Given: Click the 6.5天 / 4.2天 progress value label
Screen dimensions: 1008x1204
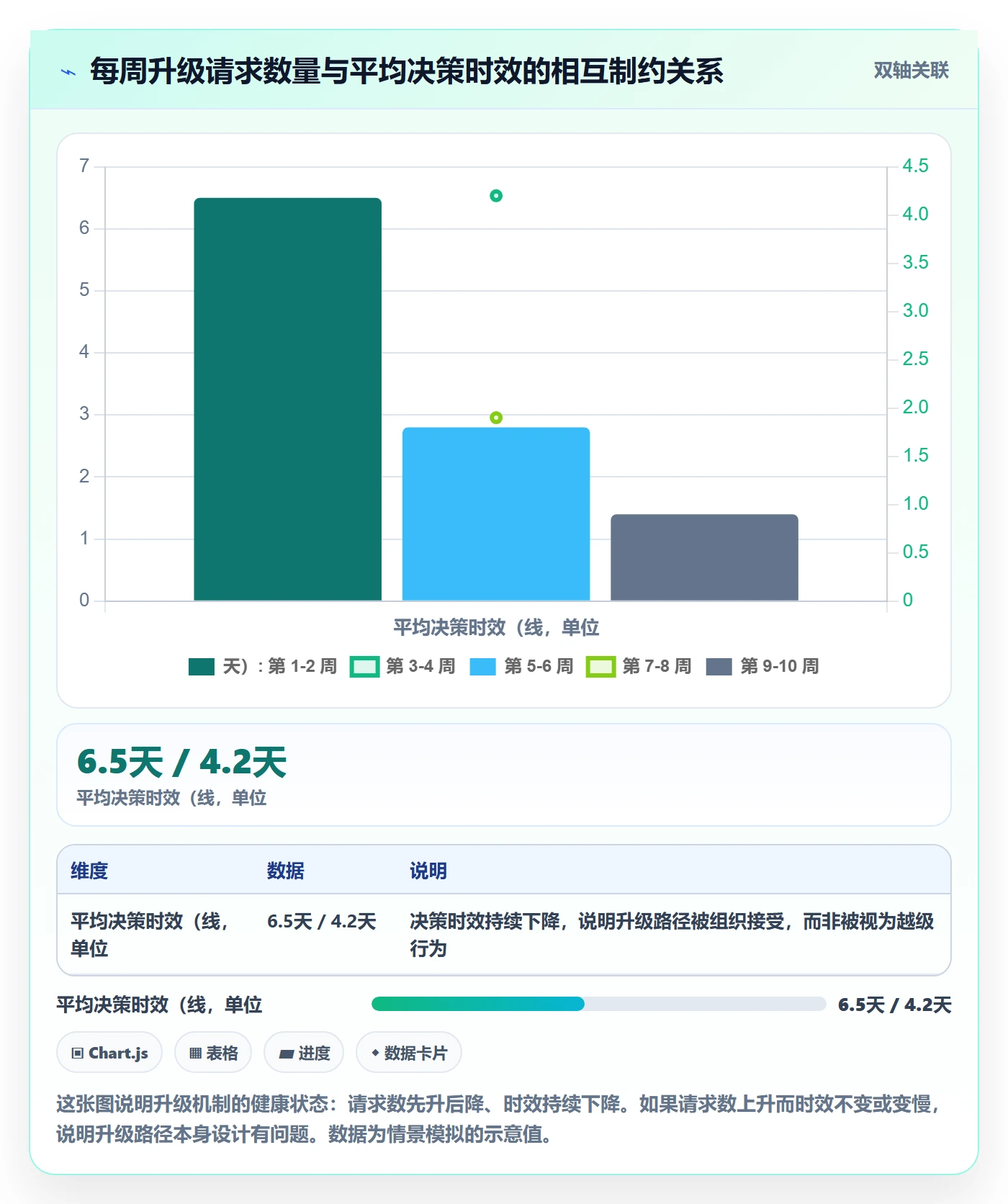Looking at the screenshot, I should click(x=894, y=1005).
